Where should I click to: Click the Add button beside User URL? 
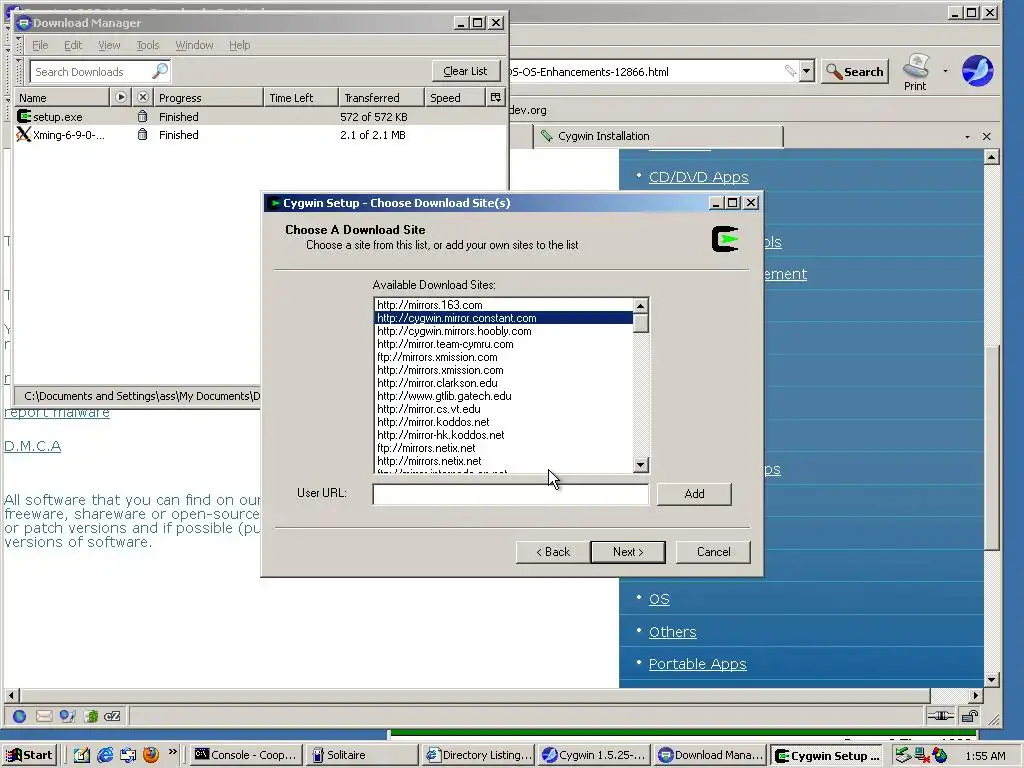tap(694, 494)
